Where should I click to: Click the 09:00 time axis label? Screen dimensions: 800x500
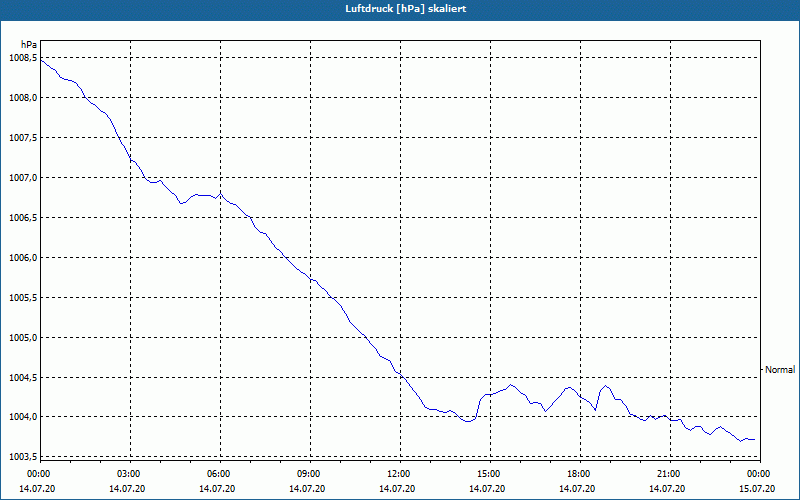310,474
